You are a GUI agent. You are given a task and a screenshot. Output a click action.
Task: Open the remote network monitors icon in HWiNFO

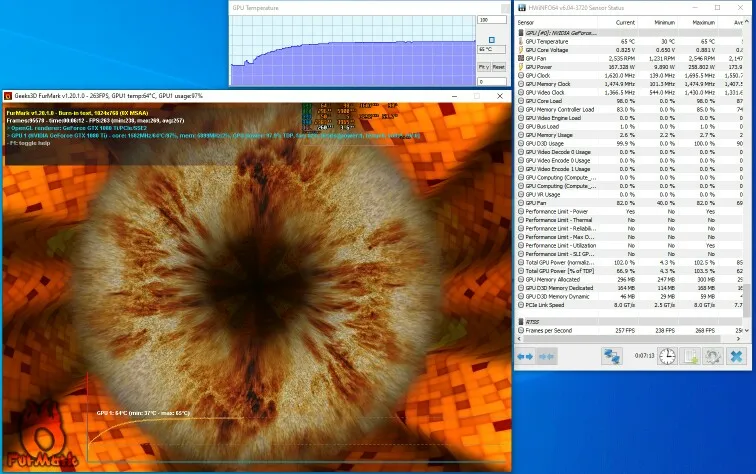click(612, 356)
